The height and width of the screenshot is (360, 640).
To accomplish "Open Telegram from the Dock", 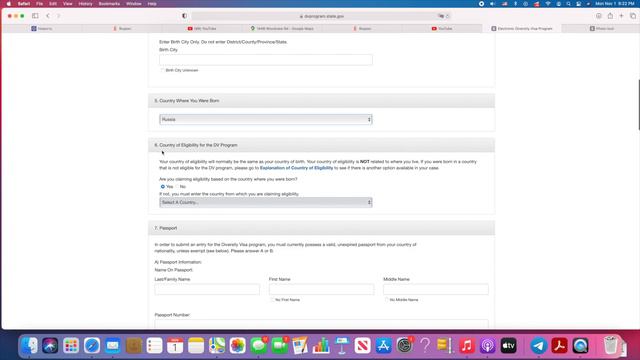I will 539,346.
